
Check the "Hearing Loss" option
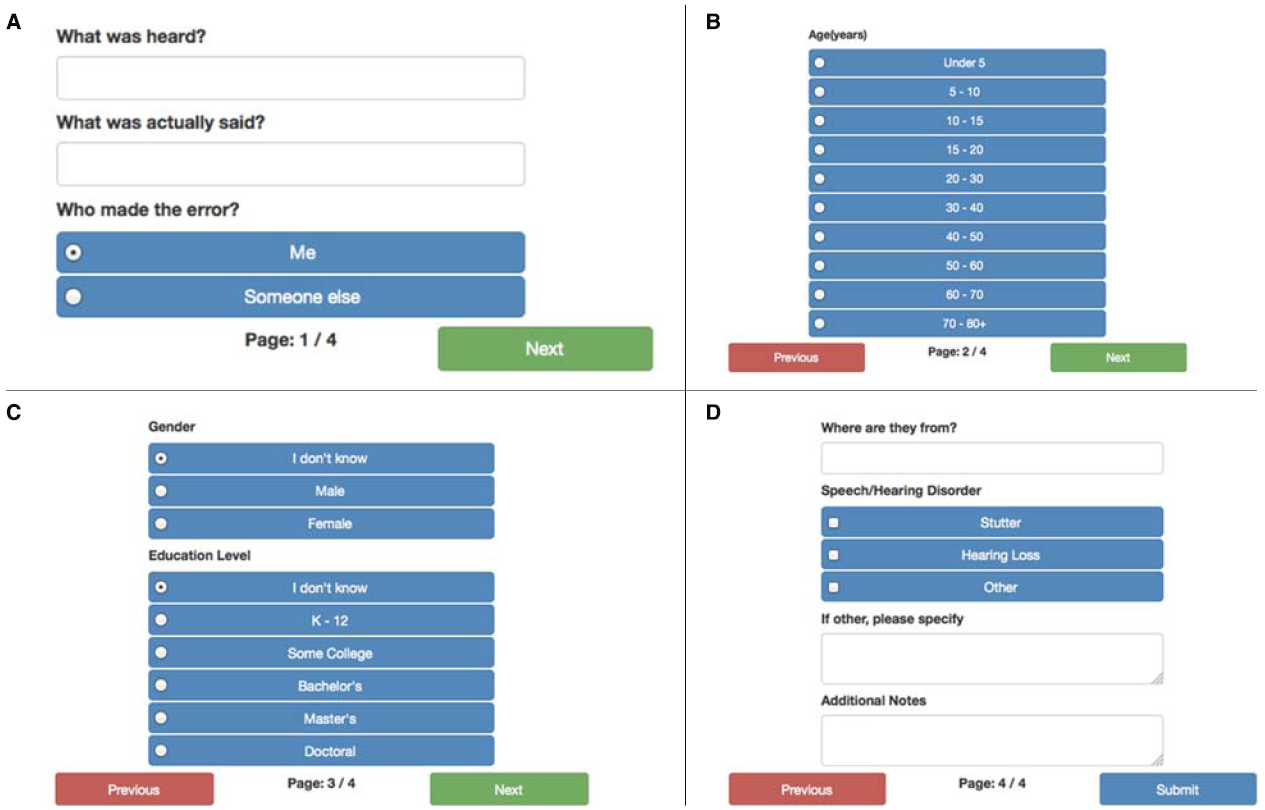(990, 554)
